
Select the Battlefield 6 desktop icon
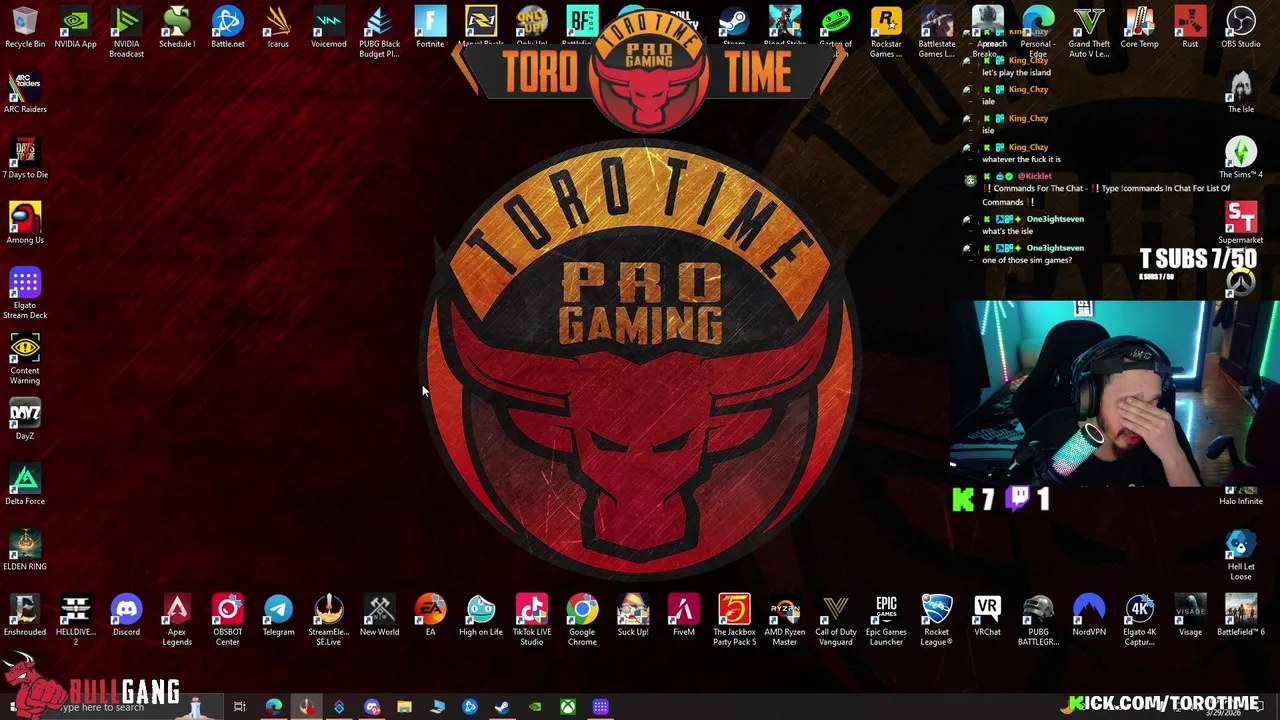1241,616
